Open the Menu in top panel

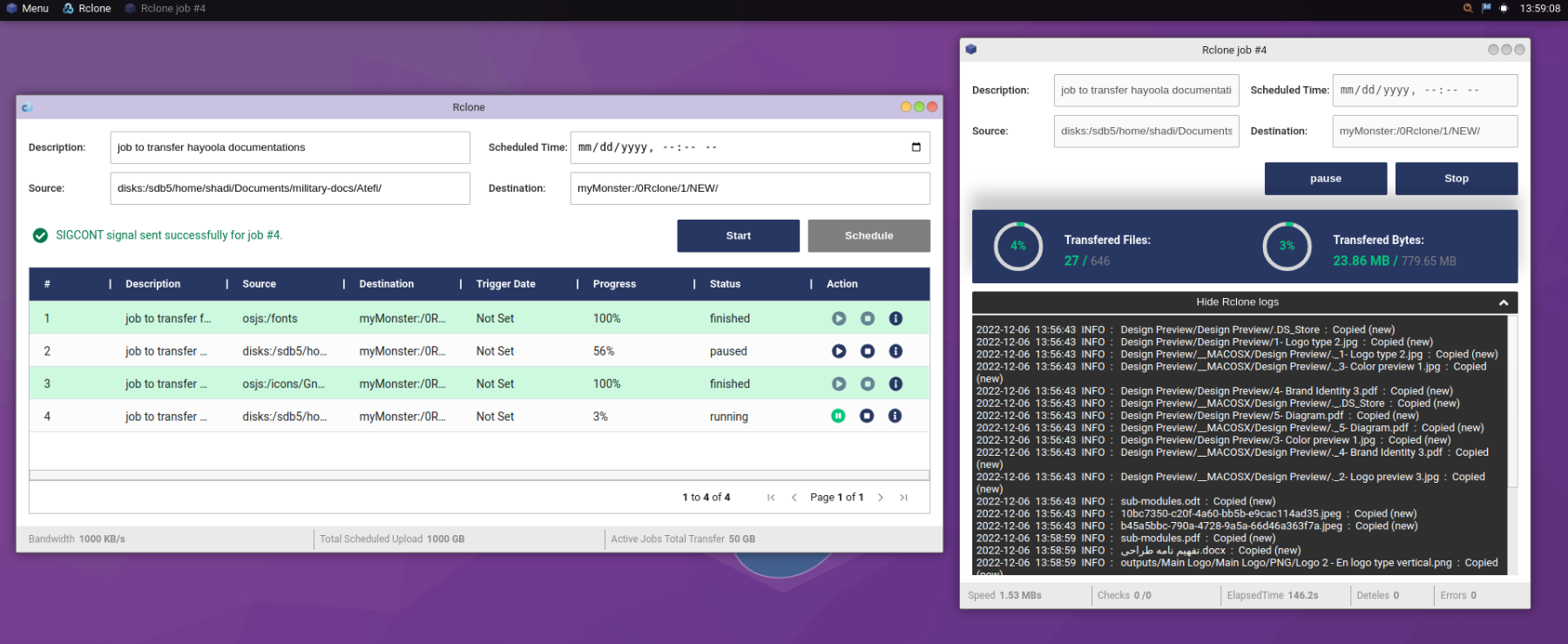click(x=27, y=8)
